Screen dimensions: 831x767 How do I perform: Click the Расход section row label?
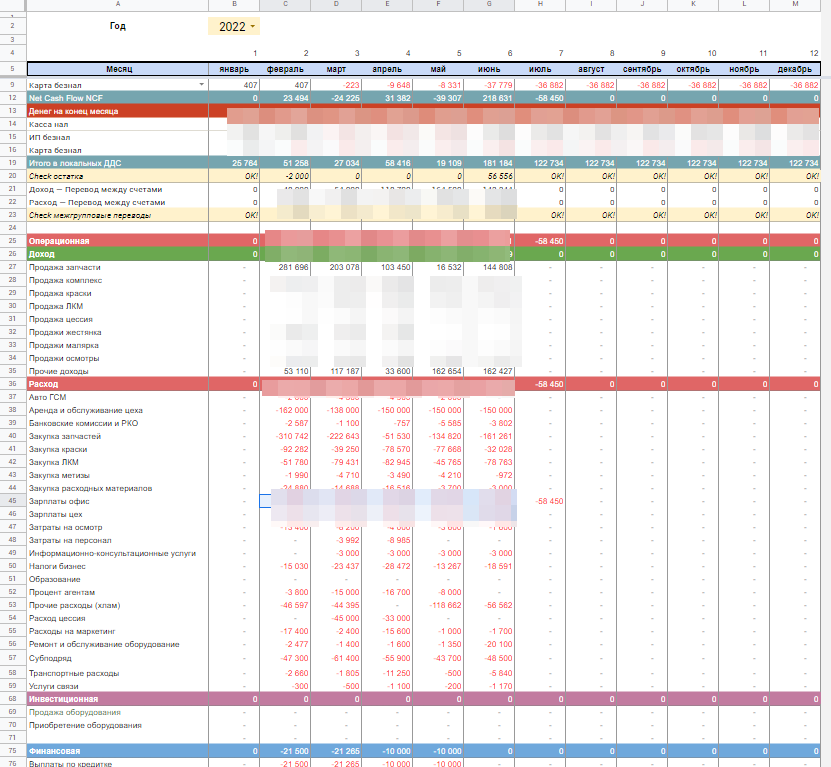(43, 384)
